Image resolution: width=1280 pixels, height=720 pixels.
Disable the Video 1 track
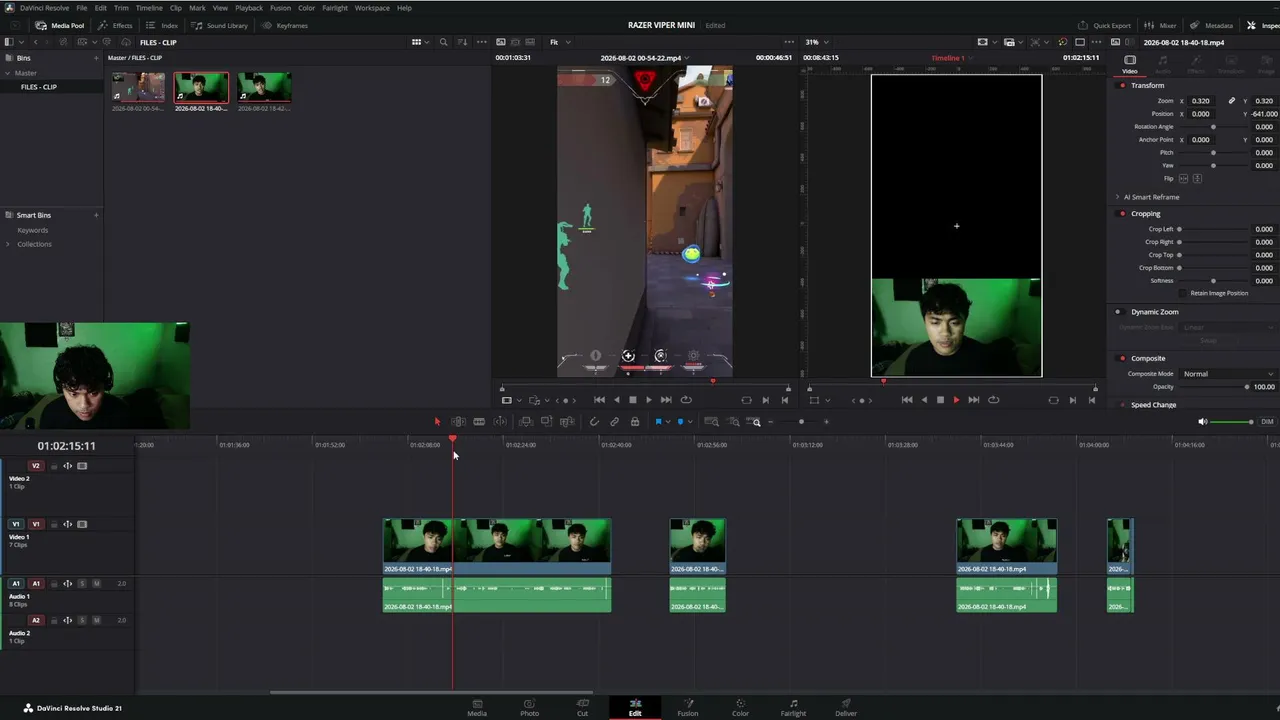click(x=82, y=524)
